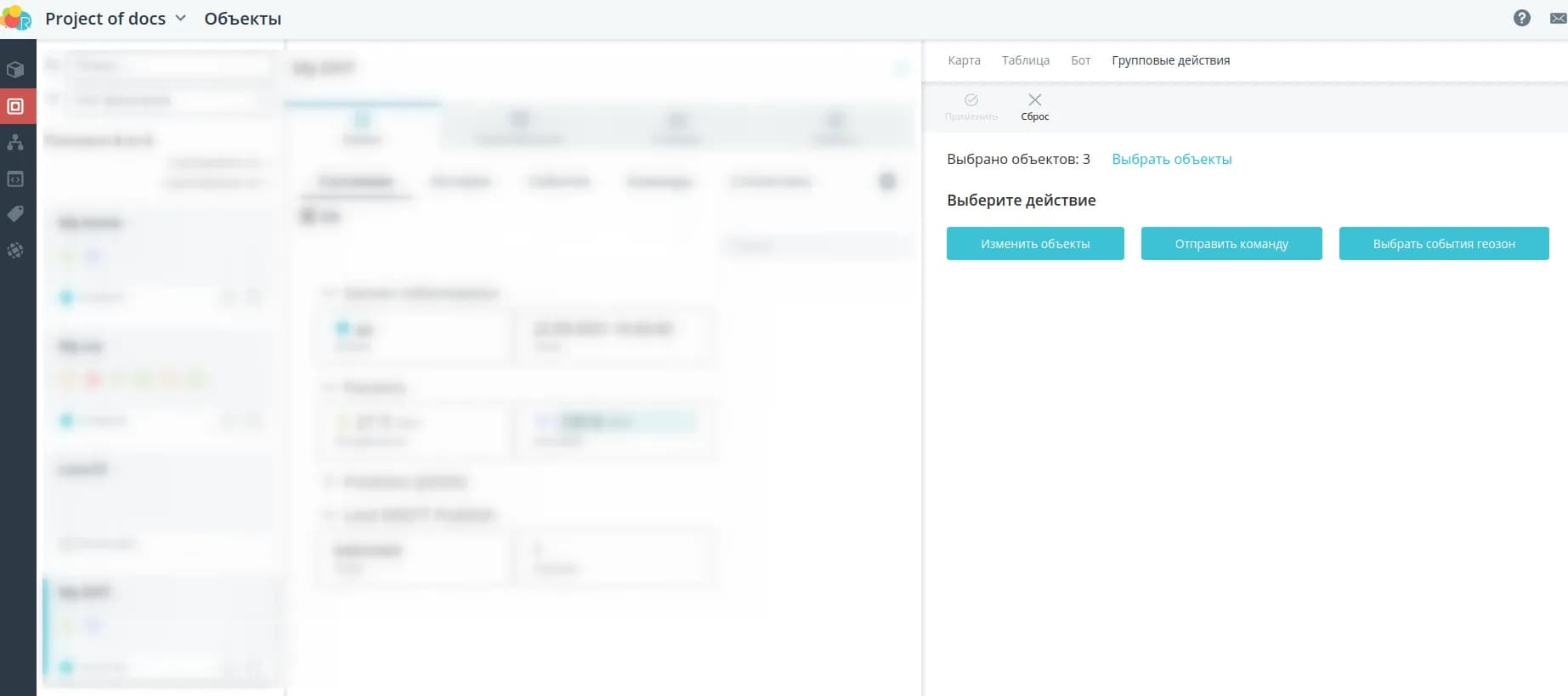Click the Применить checkmark button
Screen dimensions: 1568x696
(x=971, y=106)
